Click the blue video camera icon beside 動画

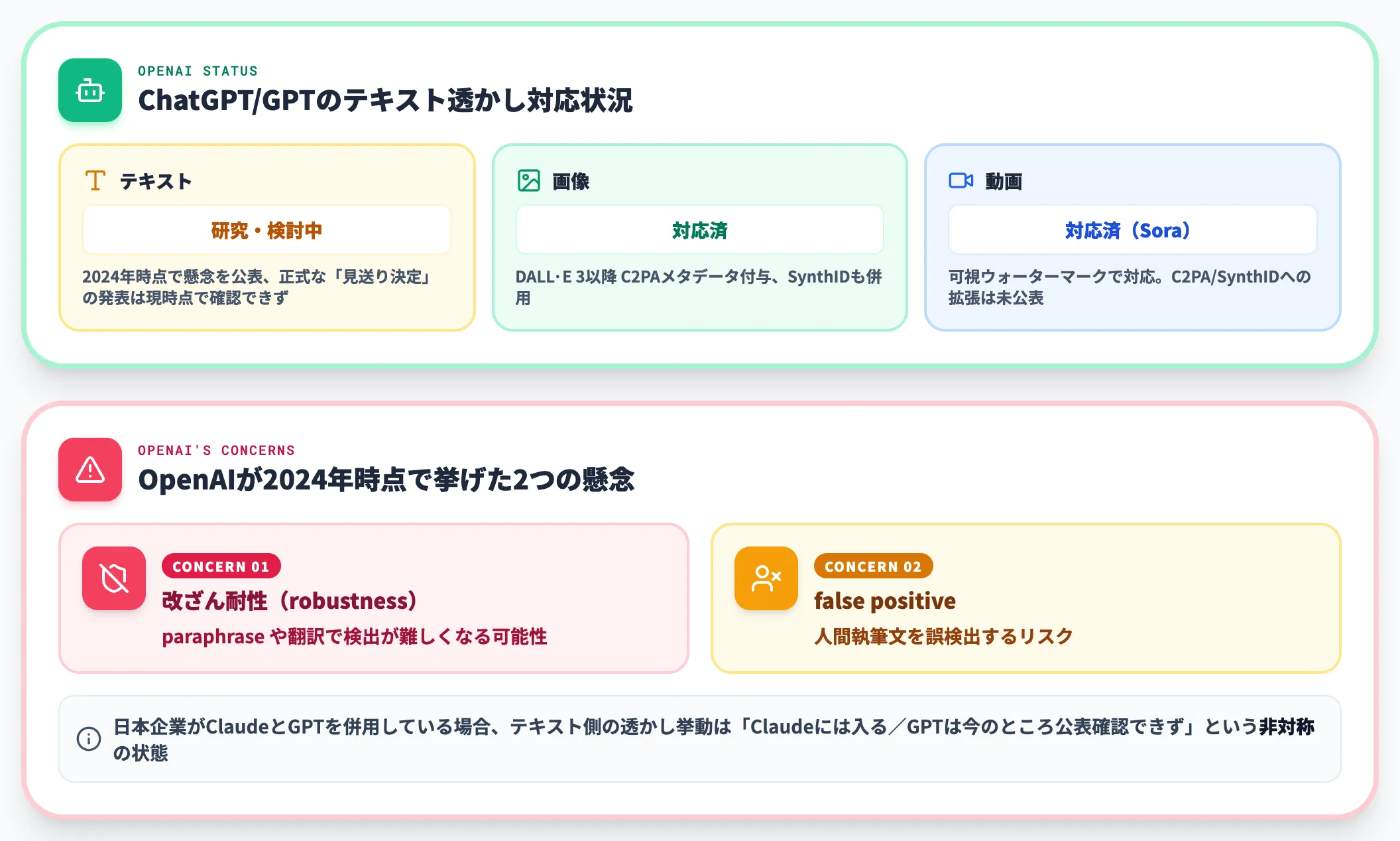(x=961, y=180)
